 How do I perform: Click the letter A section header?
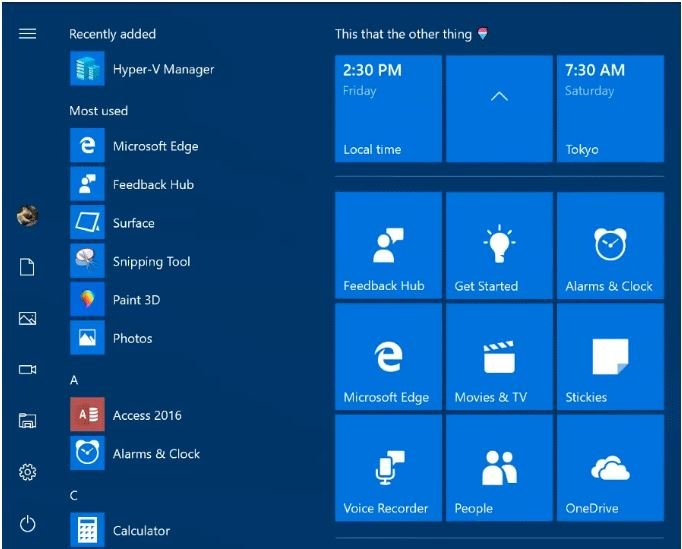(x=74, y=380)
